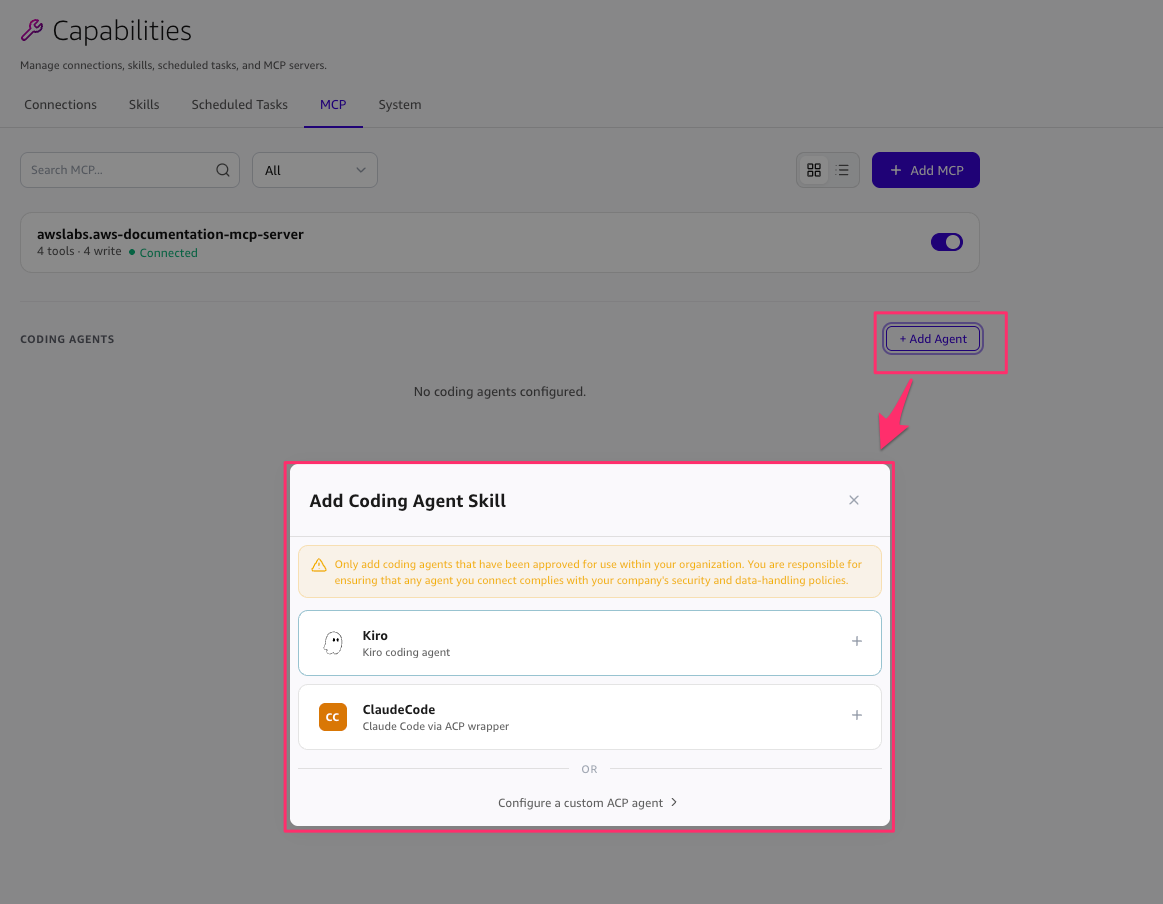Click "Claude Code via ACP wrapper" description
The height and width of the screenshot is (904, 1163).
[435, 726]
